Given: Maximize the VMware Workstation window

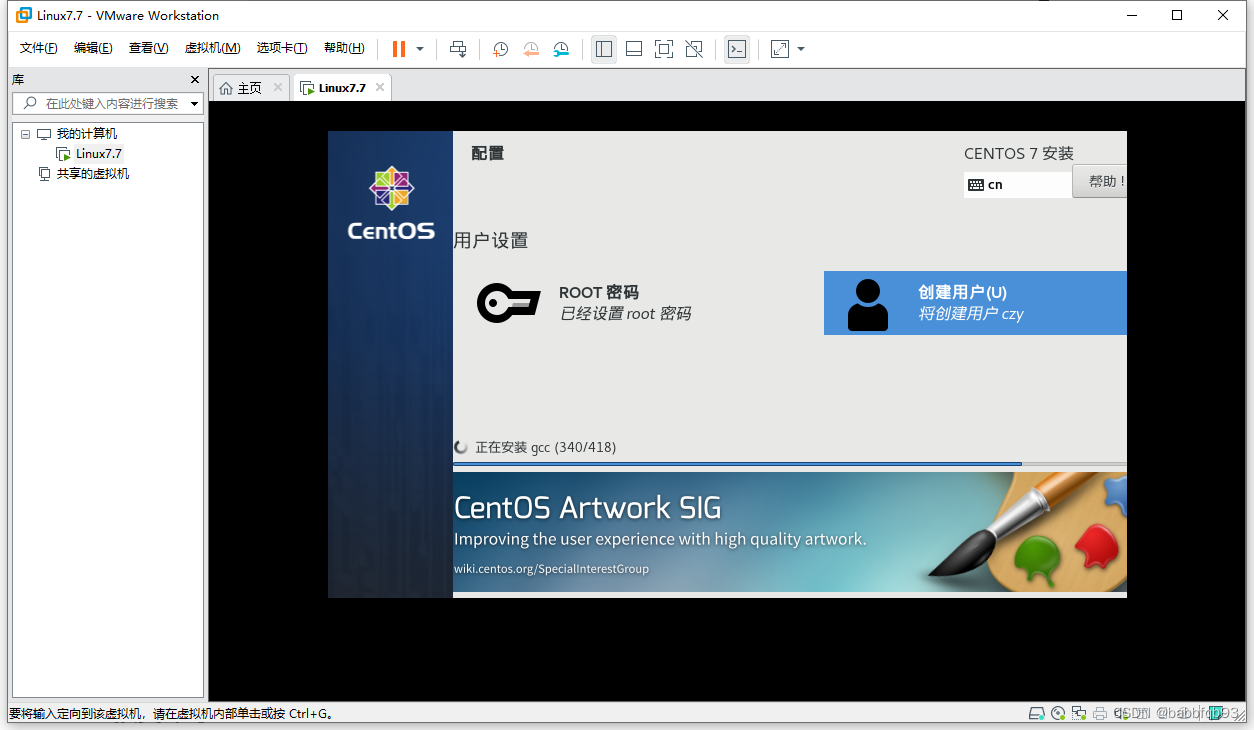Looking at the screenshot, I should 1177,15.
